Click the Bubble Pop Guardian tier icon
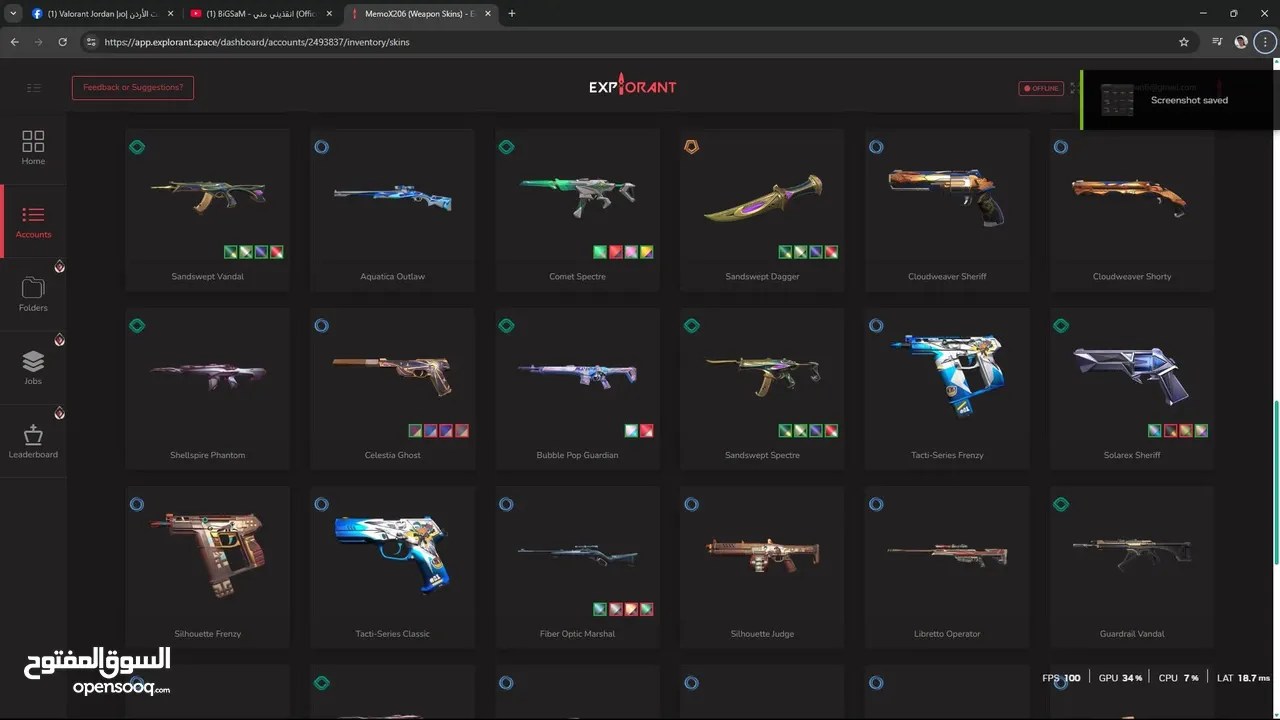Viewport: 1280px width, 720px height. (506, 326)
